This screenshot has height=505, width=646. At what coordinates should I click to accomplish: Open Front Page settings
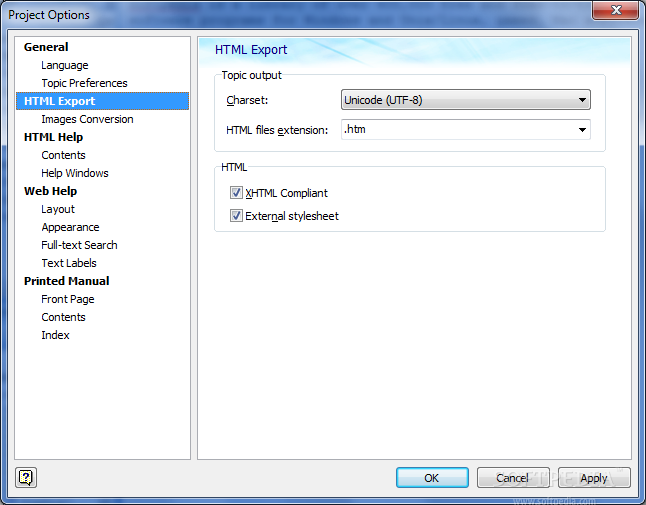click(x=68, y=299)
